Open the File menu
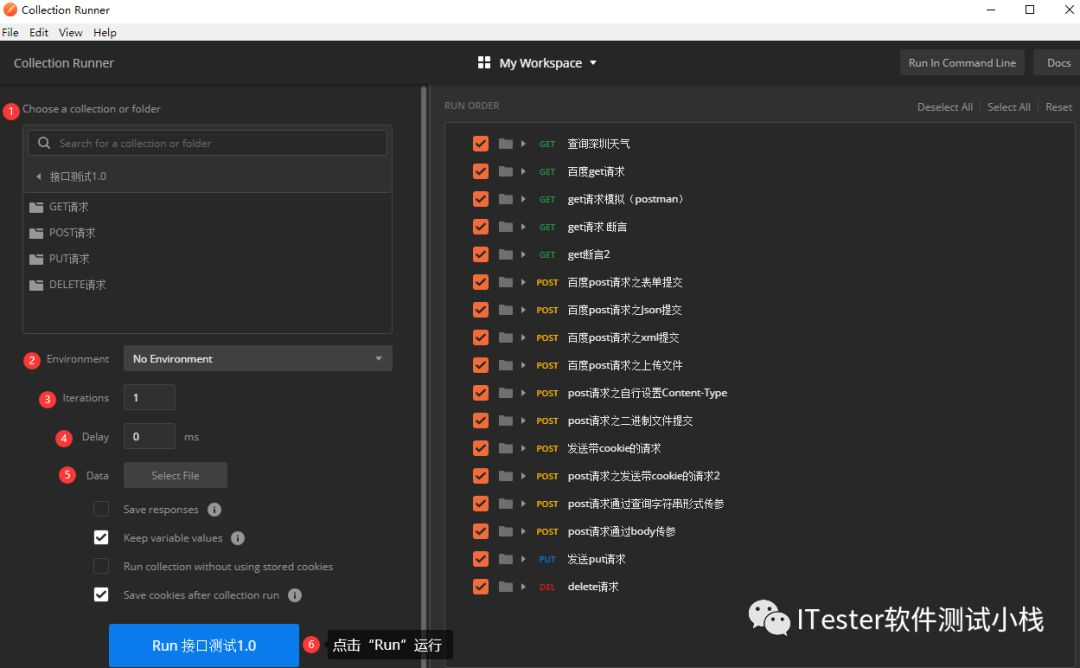Viewport: 1080px width, 668px height. coord(10,32)
